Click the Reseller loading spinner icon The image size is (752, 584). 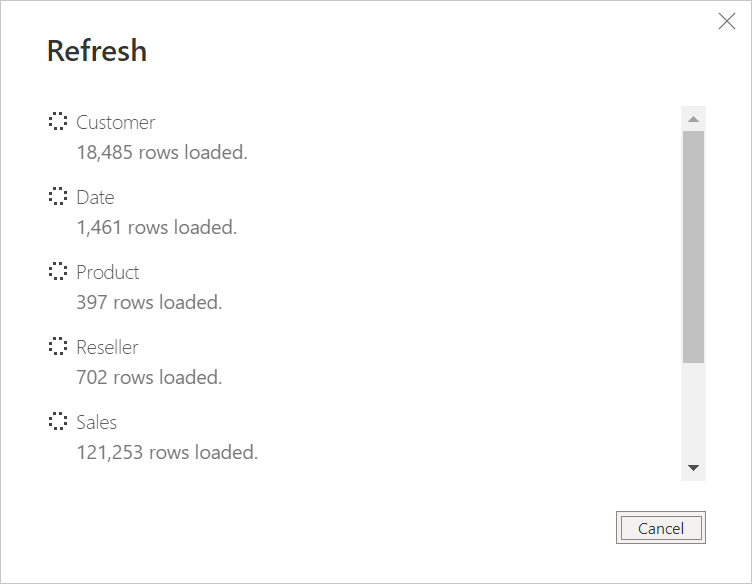[58, 346]
